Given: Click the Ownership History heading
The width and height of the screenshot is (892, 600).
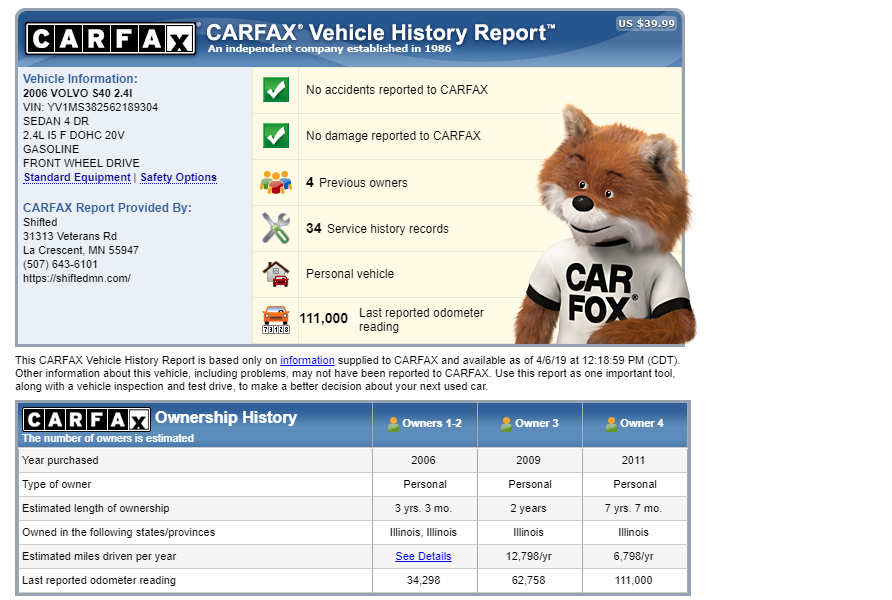Looking at the screenshot, I should coord(226,417).
